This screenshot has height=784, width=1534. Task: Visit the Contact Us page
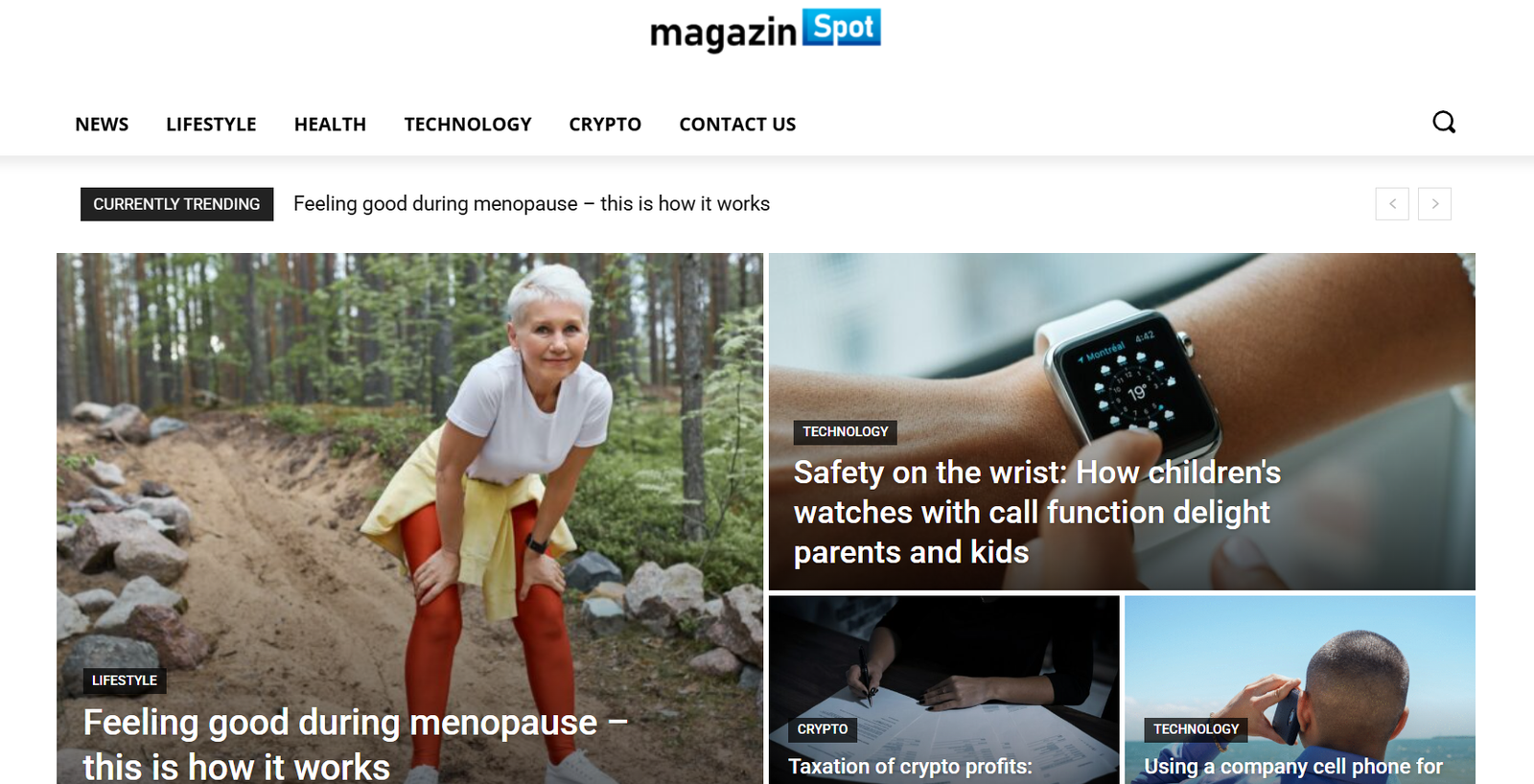737,125
